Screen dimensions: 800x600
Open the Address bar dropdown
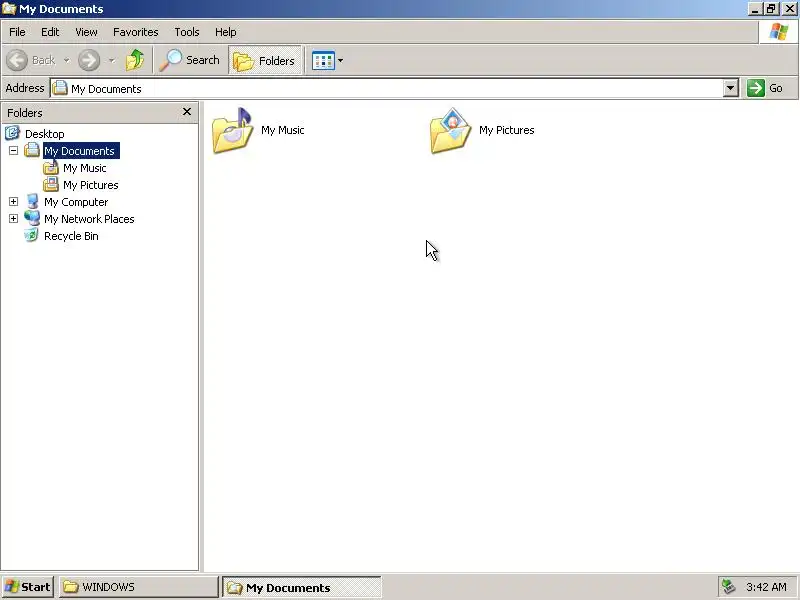click(731, 88)
